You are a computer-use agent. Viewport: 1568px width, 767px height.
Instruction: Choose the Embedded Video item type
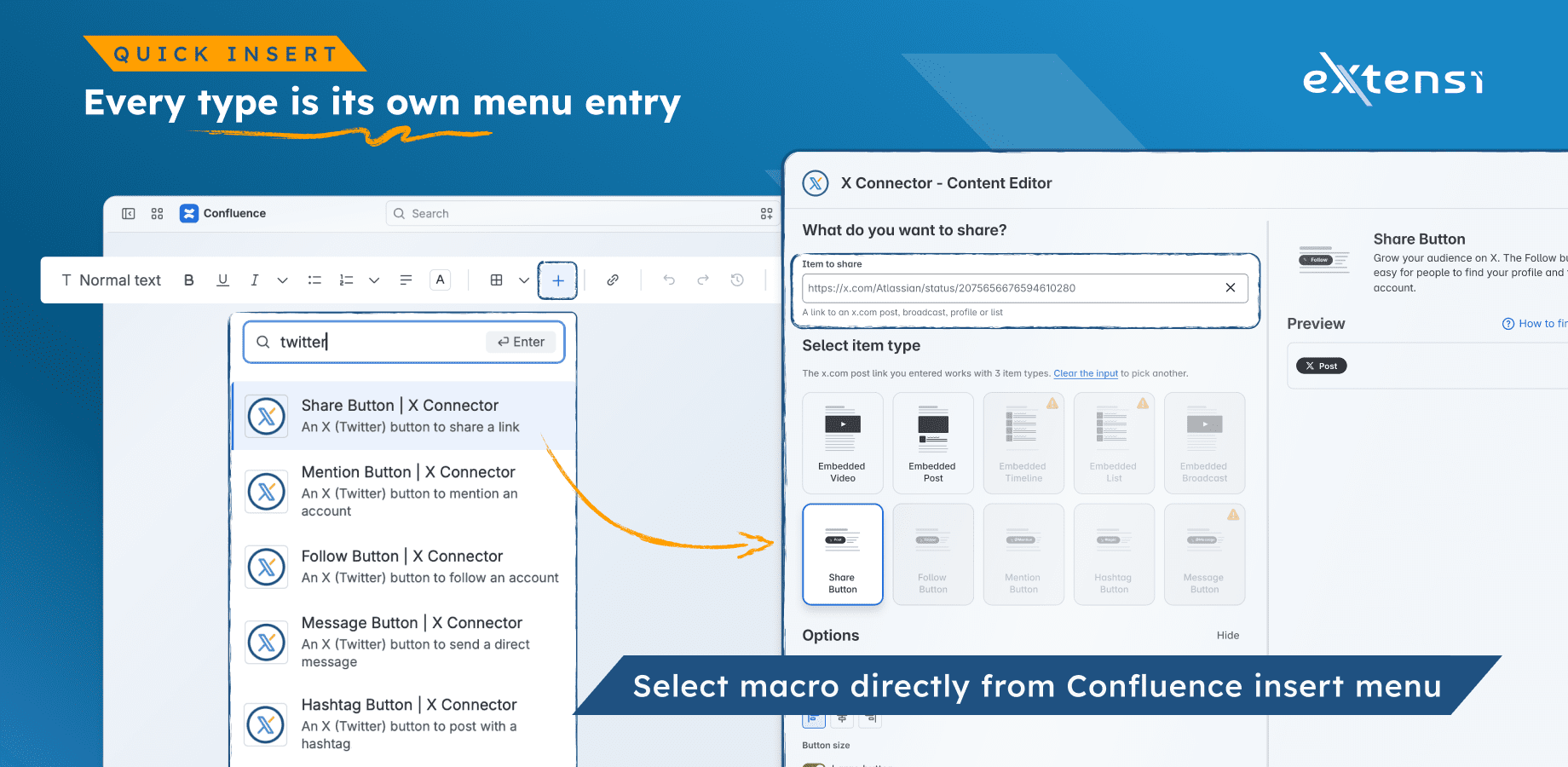[x=842, y=443]
